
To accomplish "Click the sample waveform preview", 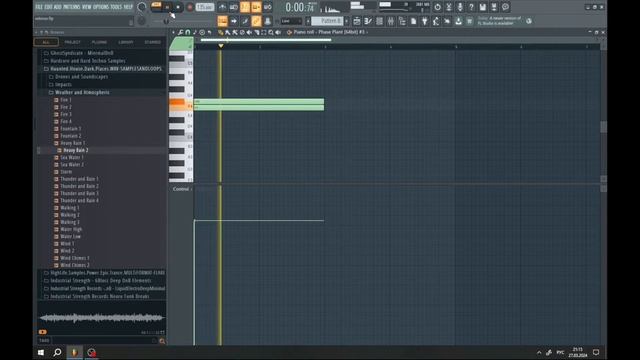I will pos(102,317).
